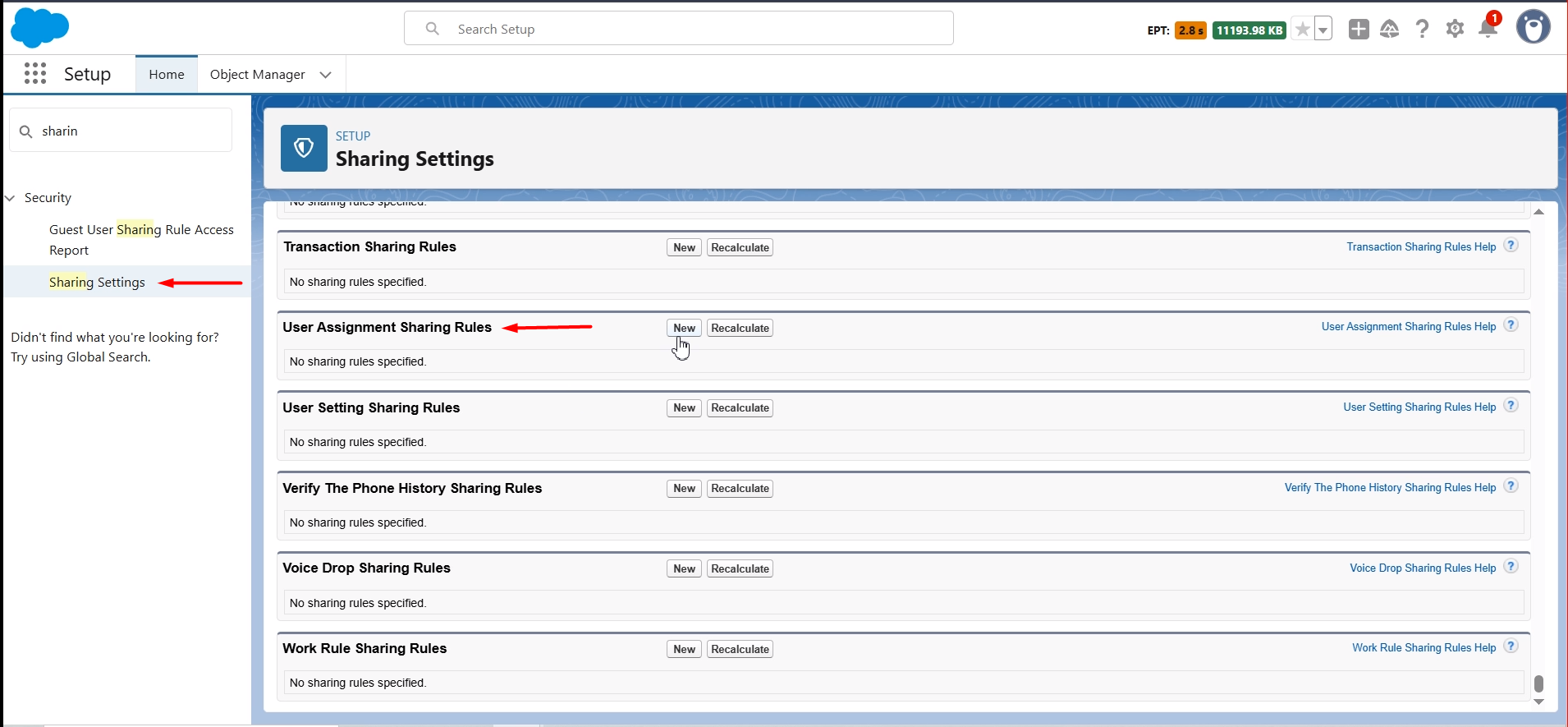Click the favorite star icon
Image resolution: width=1568 pixels, height=727 pixels.
pos(1302,30)
